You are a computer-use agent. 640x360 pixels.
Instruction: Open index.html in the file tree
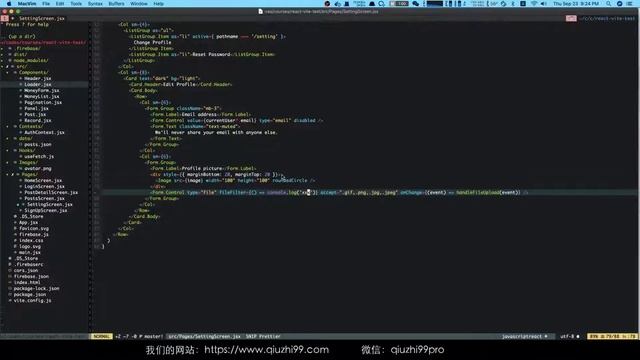[x=27, y=282]
